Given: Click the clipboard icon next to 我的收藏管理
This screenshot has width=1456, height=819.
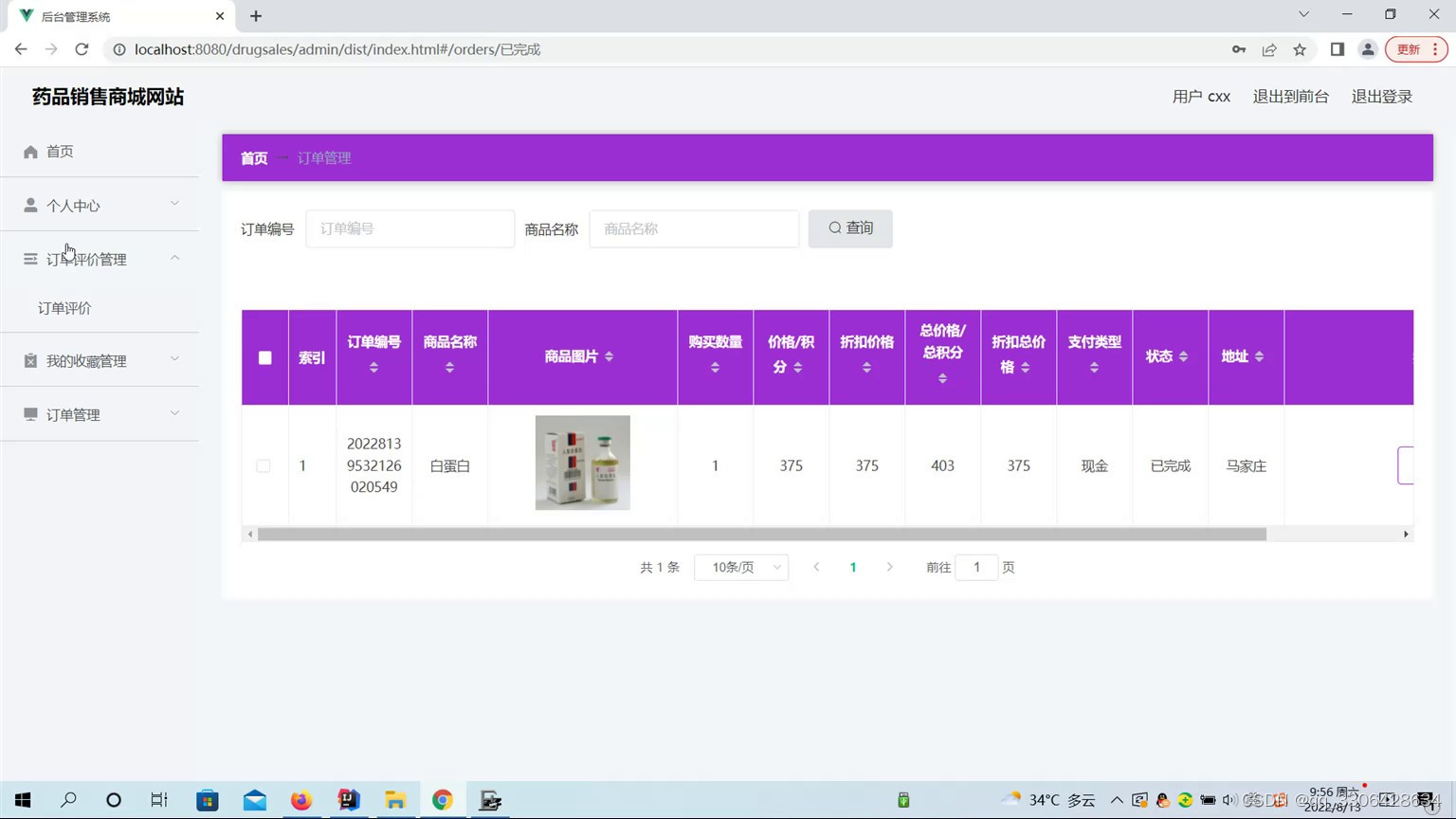Looking at the screenshot, I should (x=30, y=360).
